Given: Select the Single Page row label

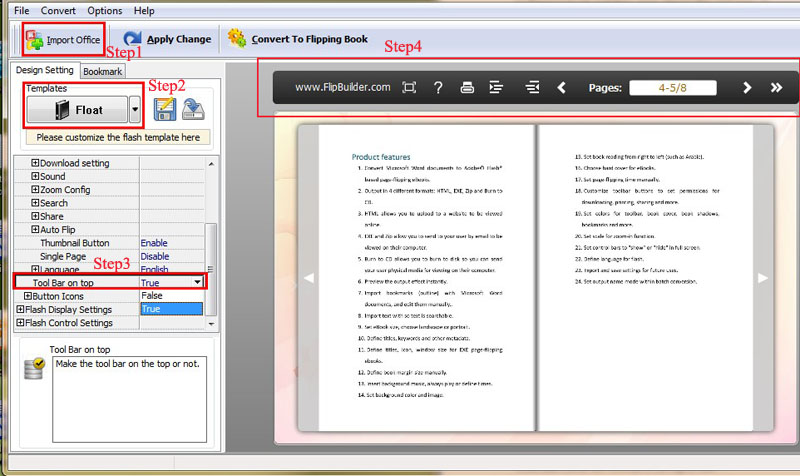Looking at the screenshot, I should [63, 256].
